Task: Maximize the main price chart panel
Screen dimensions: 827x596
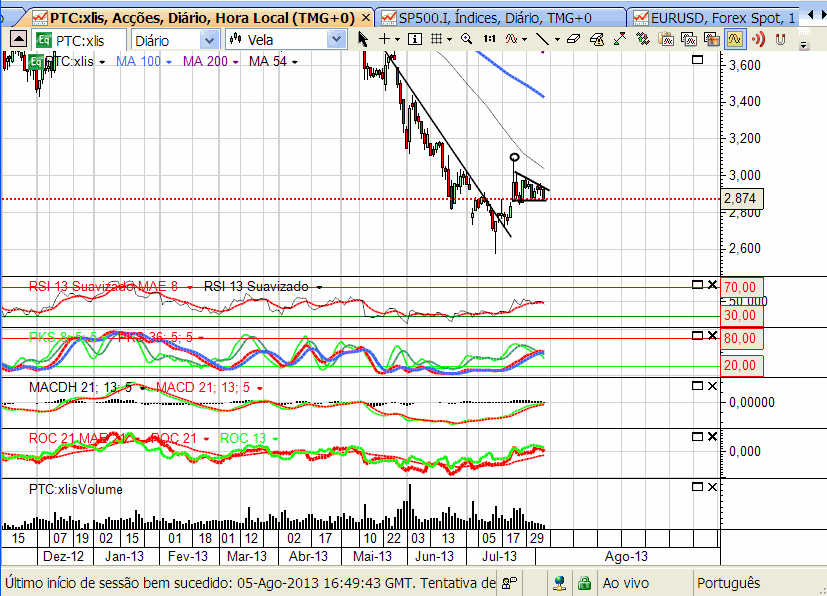Action: coord(697,60)
